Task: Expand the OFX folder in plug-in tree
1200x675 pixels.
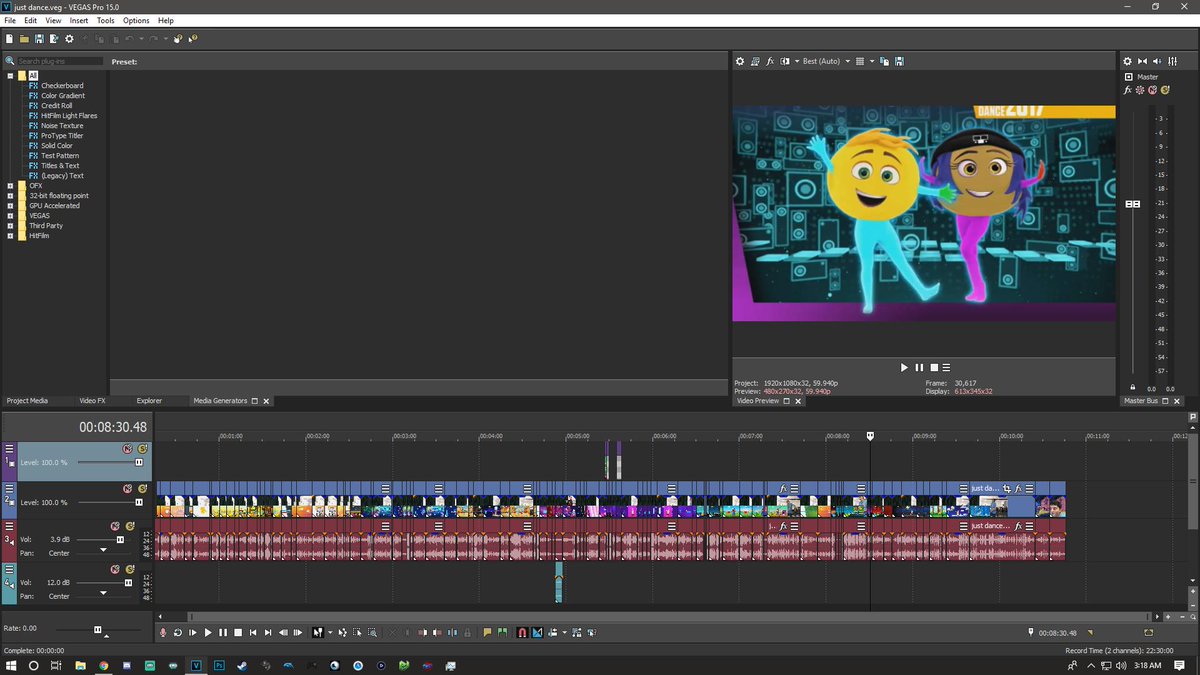Action: click(x=10, y=186)
